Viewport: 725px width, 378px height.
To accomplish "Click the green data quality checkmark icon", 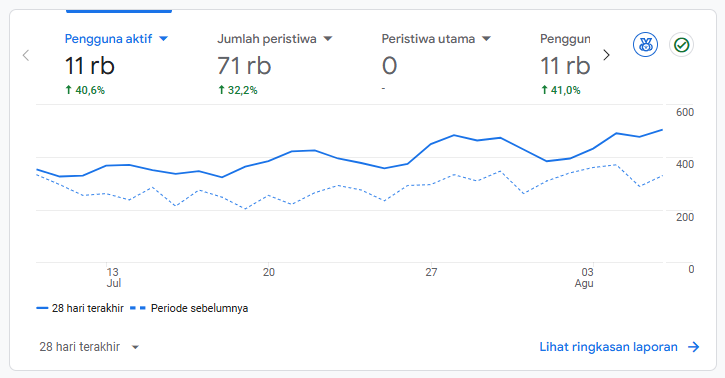I will (x=682, y=45).
